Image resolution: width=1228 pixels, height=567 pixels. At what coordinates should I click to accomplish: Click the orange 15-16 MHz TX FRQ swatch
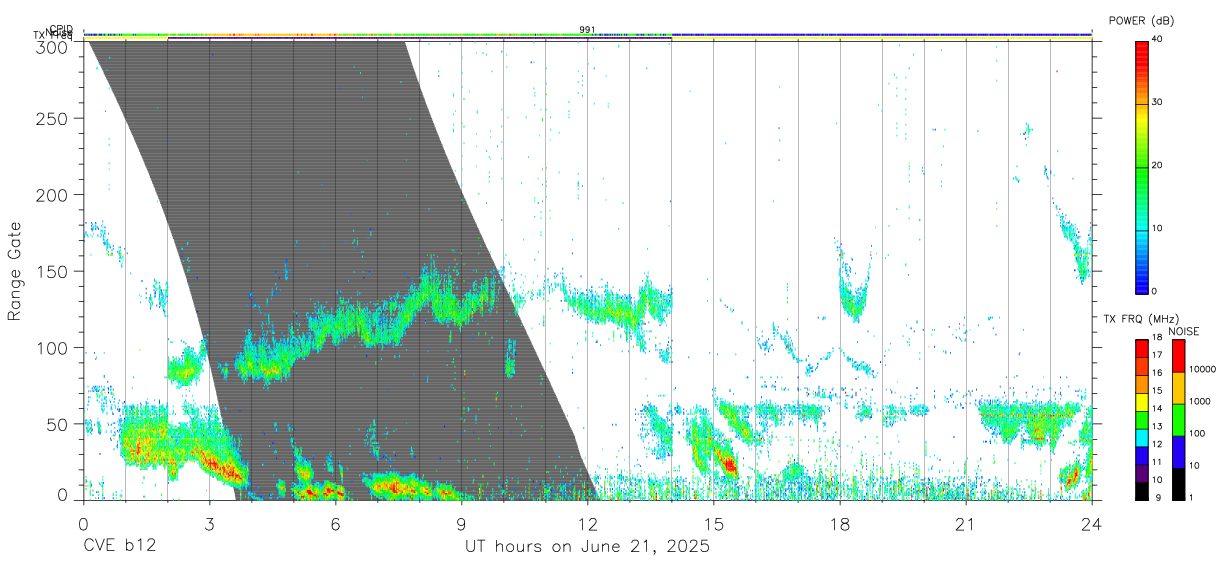point(1141,385)
